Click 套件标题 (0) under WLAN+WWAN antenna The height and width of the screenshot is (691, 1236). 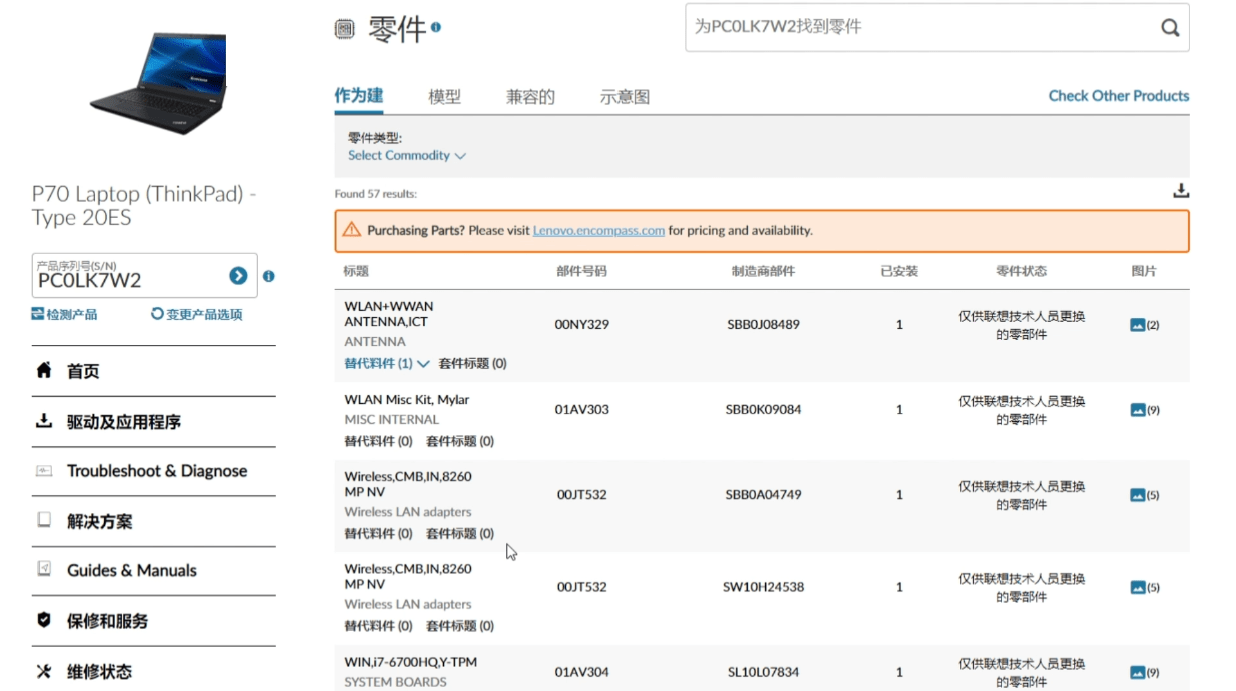pos(473,364)
